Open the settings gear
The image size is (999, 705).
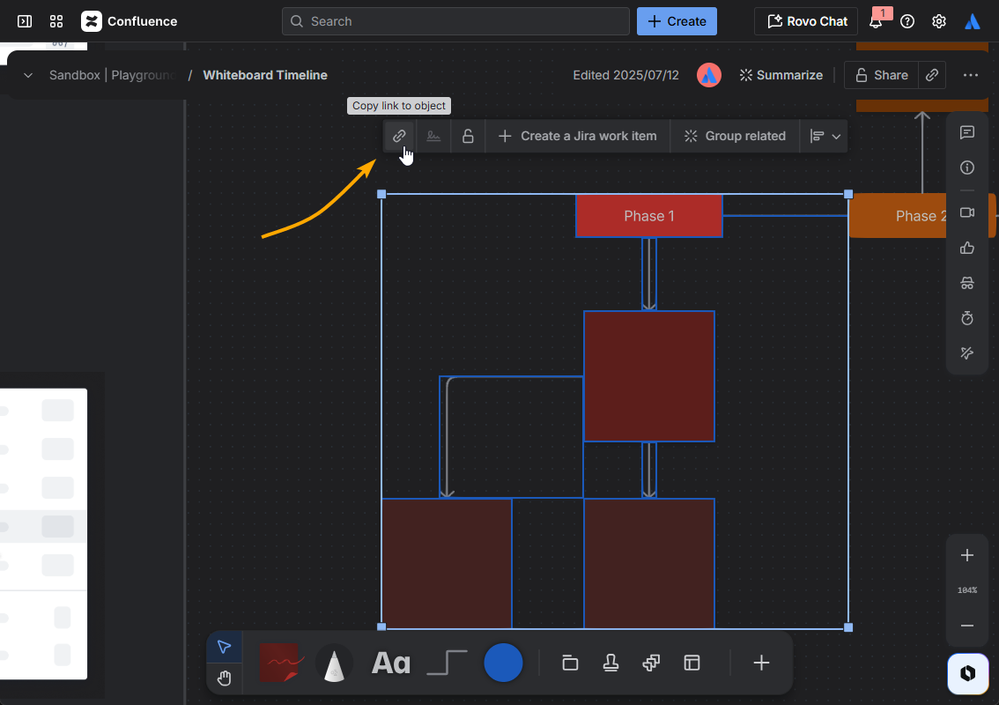coord(938,22)
